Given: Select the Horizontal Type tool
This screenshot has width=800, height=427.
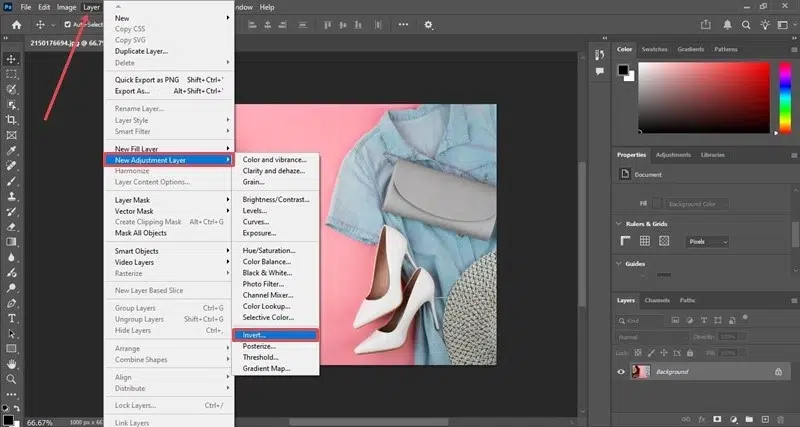Looking at the screenshot, I should pyautogui.click(x=11, y=318).
